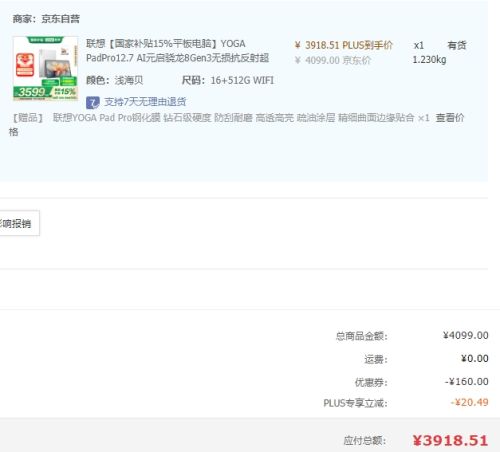Click the 尺码 16+512G WIFI specification

tap(228, 80)
